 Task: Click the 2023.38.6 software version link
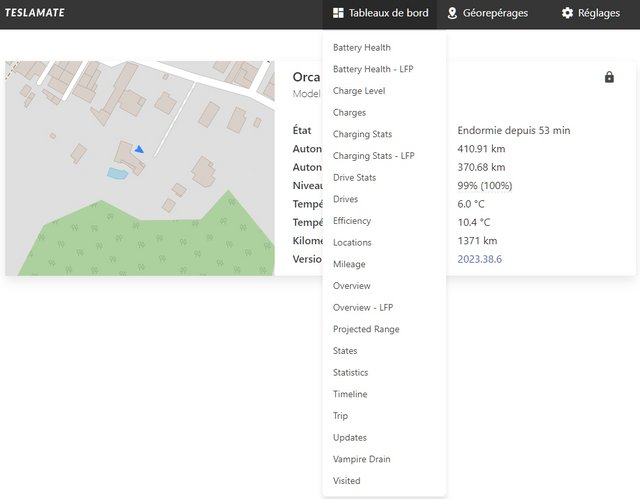(479, 259)
